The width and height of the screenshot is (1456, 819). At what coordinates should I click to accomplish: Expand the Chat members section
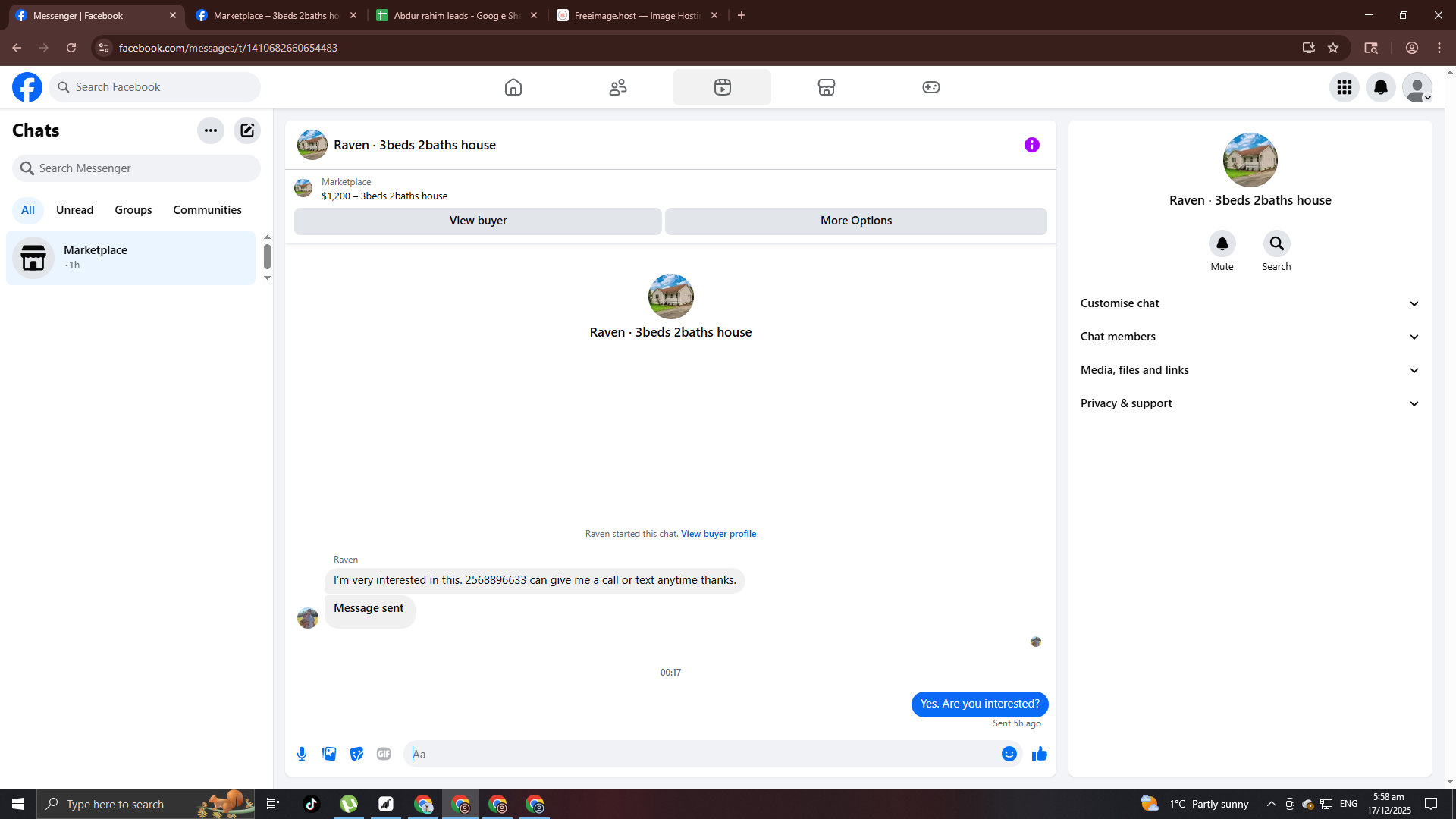[x=1250, y=337]
